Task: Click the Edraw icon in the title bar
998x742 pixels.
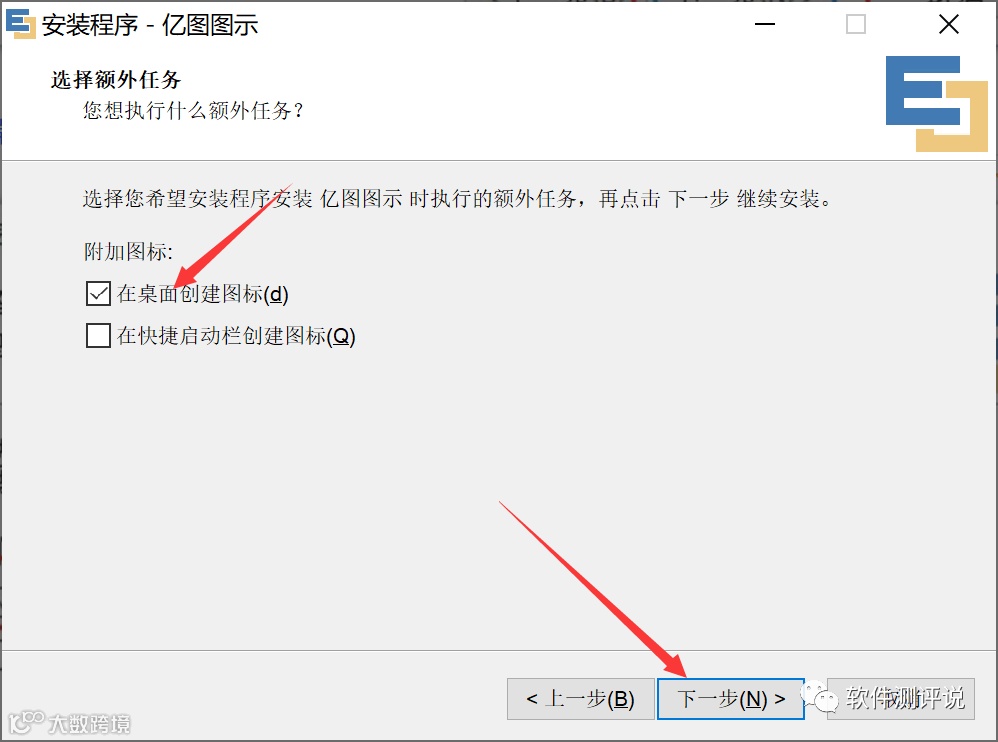Action: tap(20, 24)
